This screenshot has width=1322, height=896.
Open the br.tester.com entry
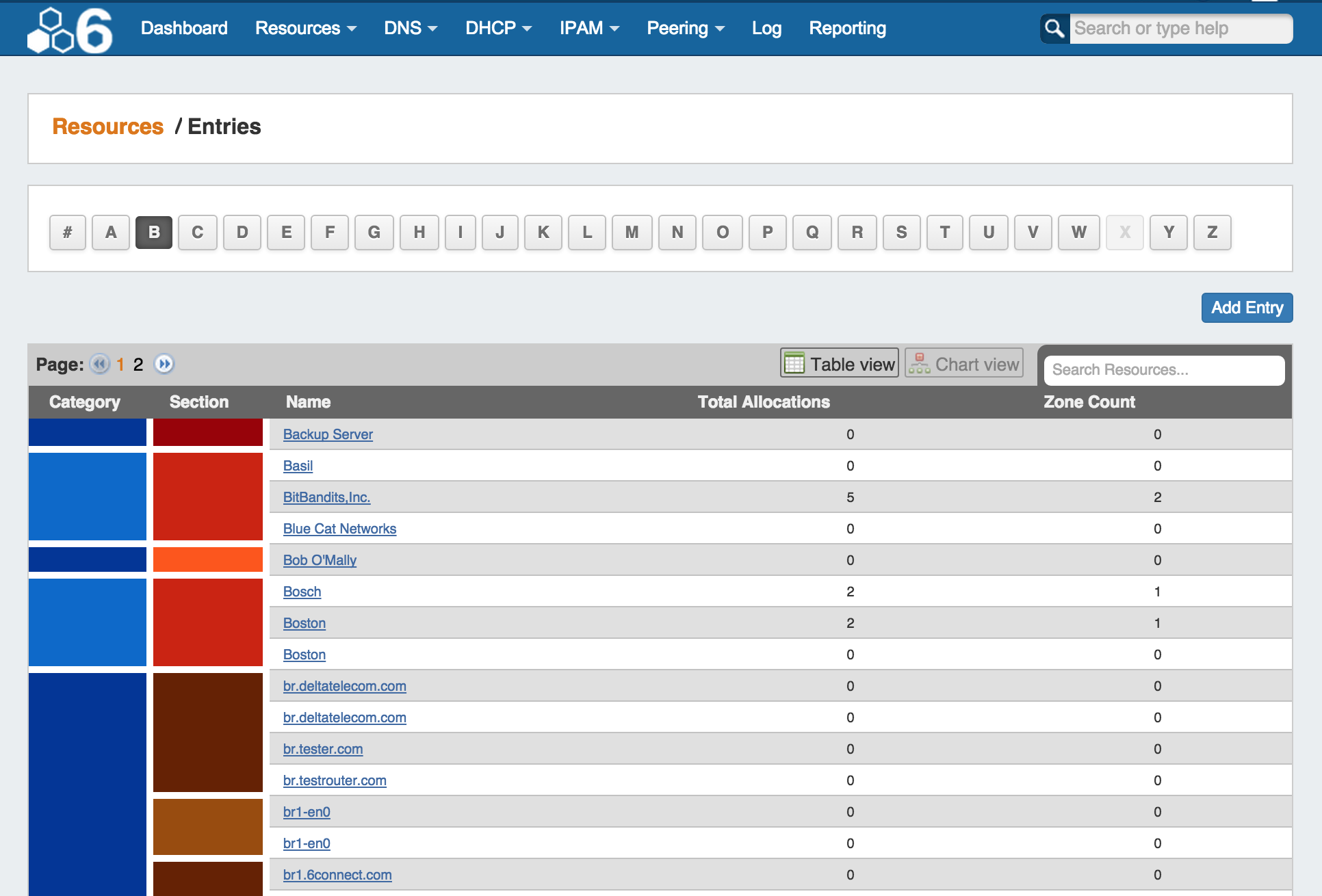tap(323, 749)
